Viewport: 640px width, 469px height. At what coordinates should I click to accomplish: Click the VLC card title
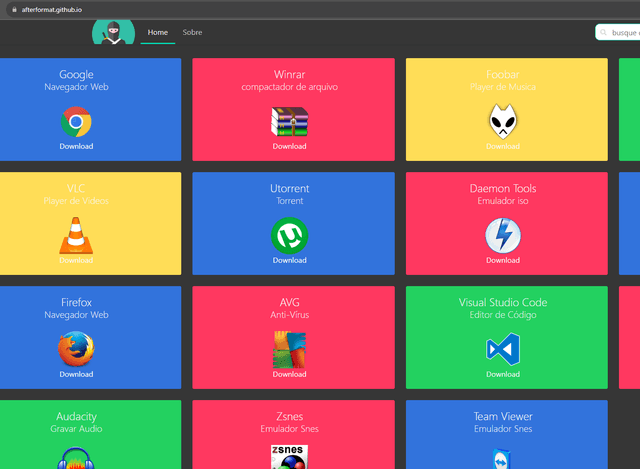coord(76,188)
